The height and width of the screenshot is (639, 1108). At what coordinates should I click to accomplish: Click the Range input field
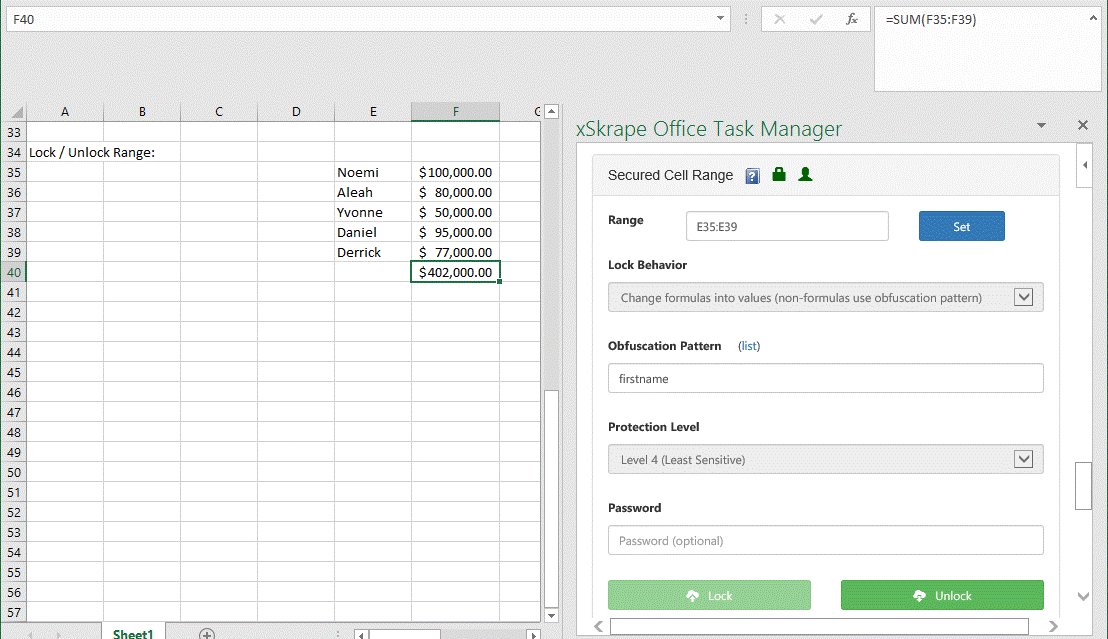click(x=786, y=226)
